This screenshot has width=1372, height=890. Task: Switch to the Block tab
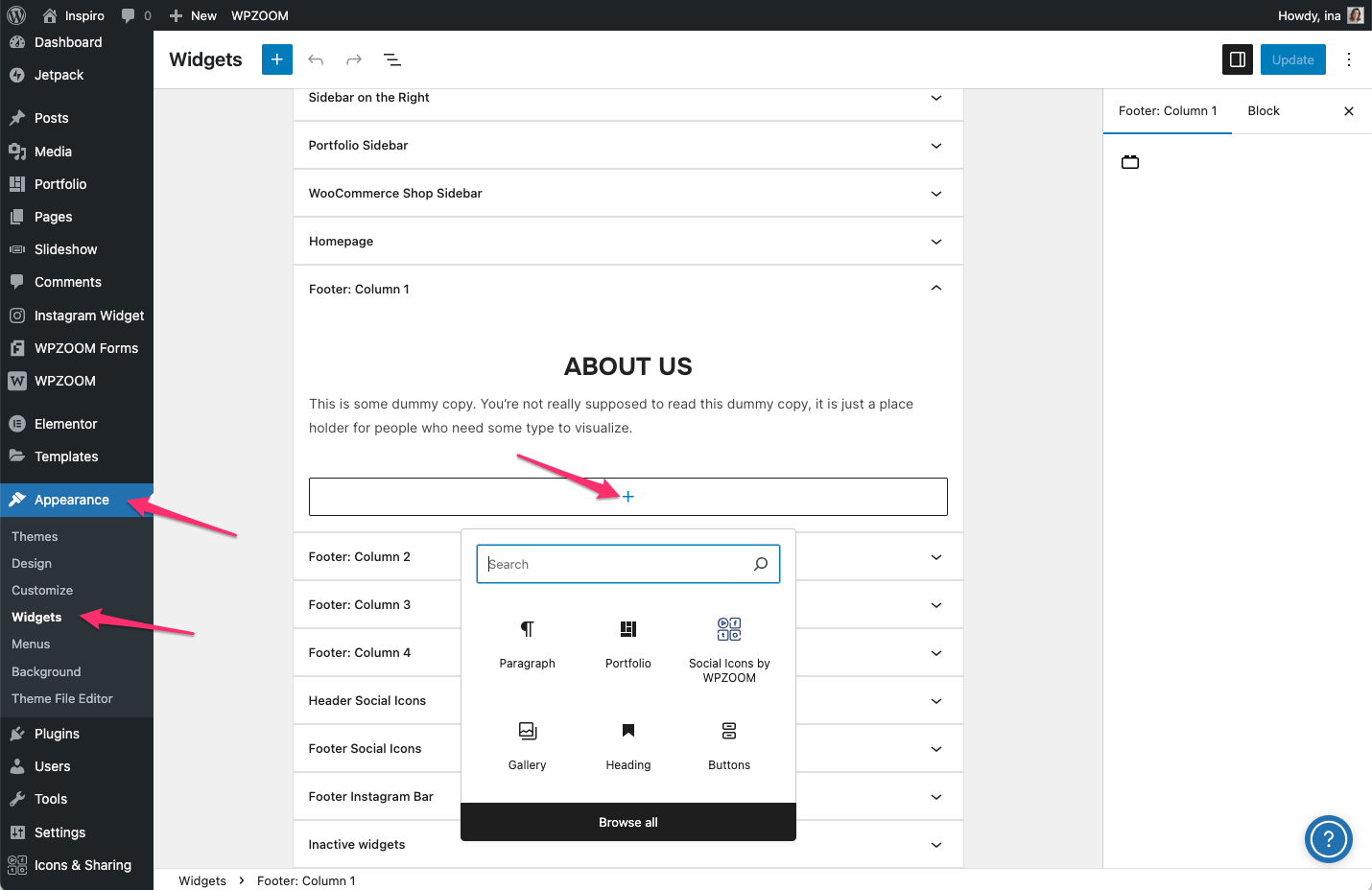(1264, 111)
